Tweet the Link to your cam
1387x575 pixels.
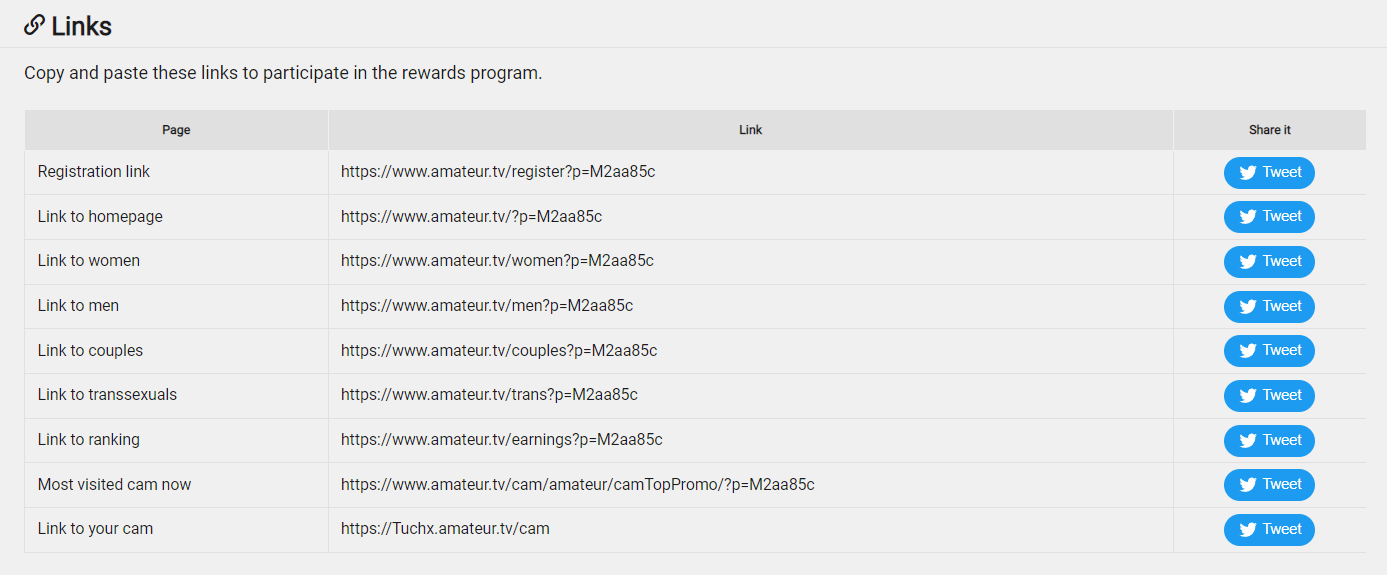(1269, 530)
